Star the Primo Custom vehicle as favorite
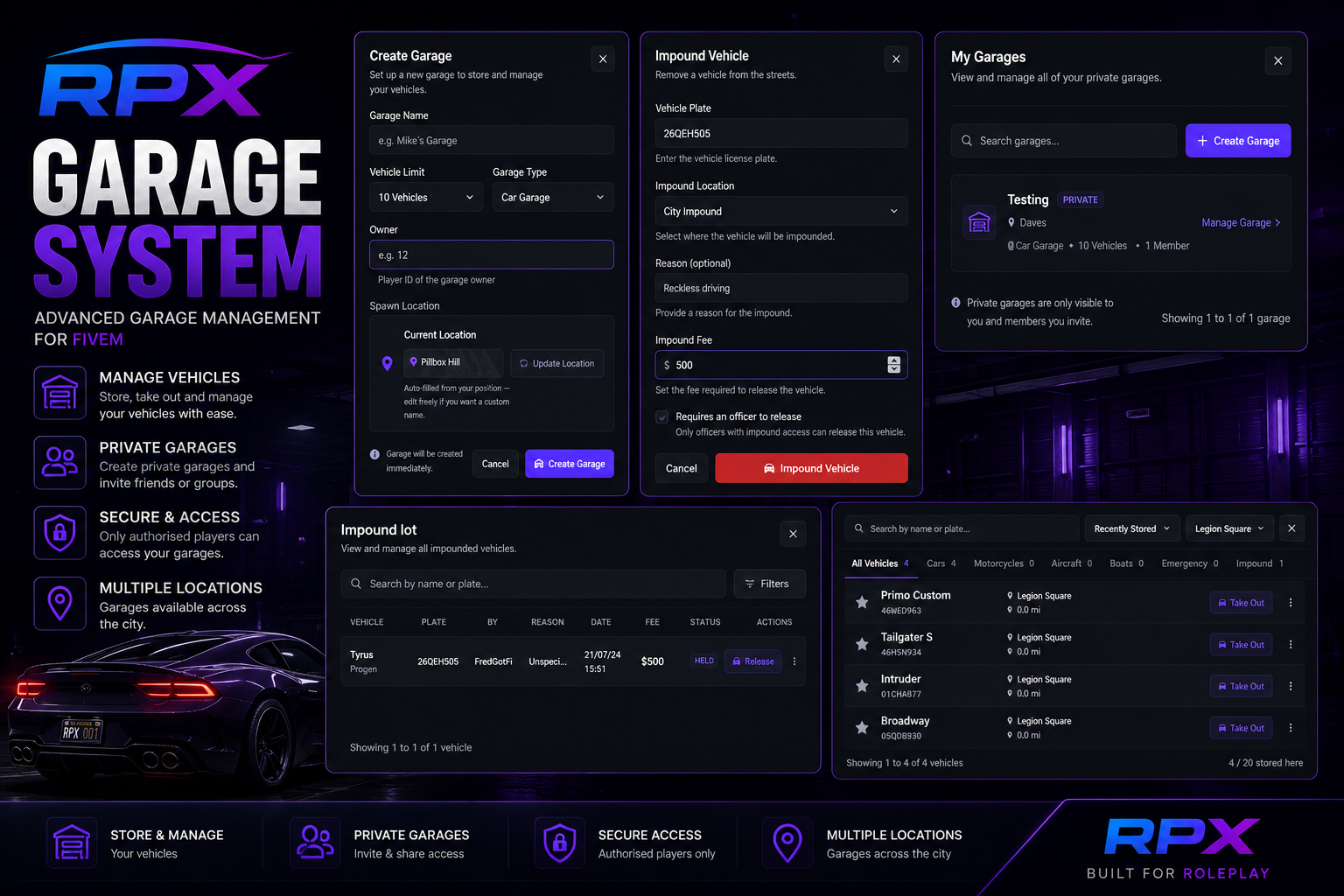1344x896 pixels. [862, 602]
